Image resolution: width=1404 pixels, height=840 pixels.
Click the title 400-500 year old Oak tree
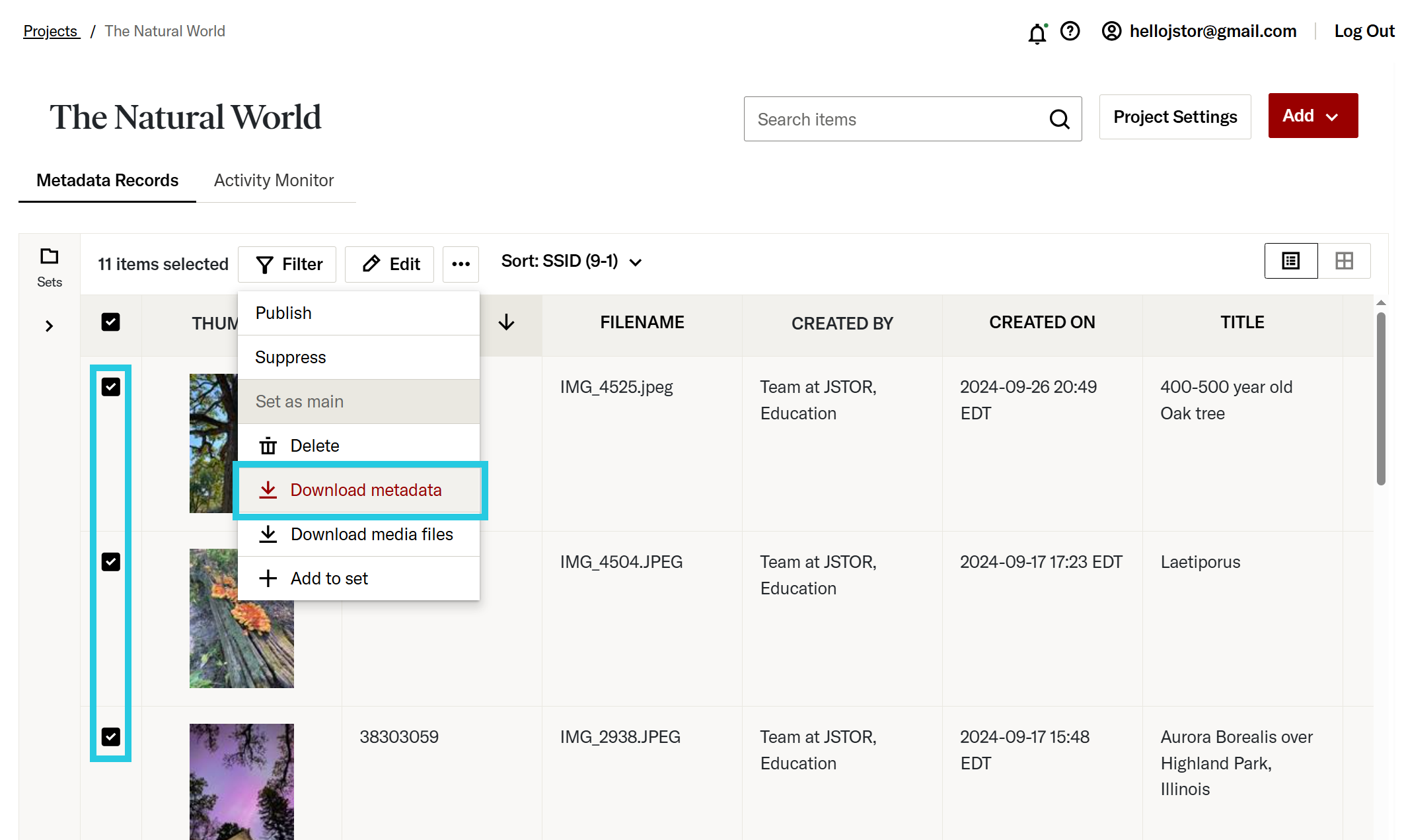pos(1226,400)
